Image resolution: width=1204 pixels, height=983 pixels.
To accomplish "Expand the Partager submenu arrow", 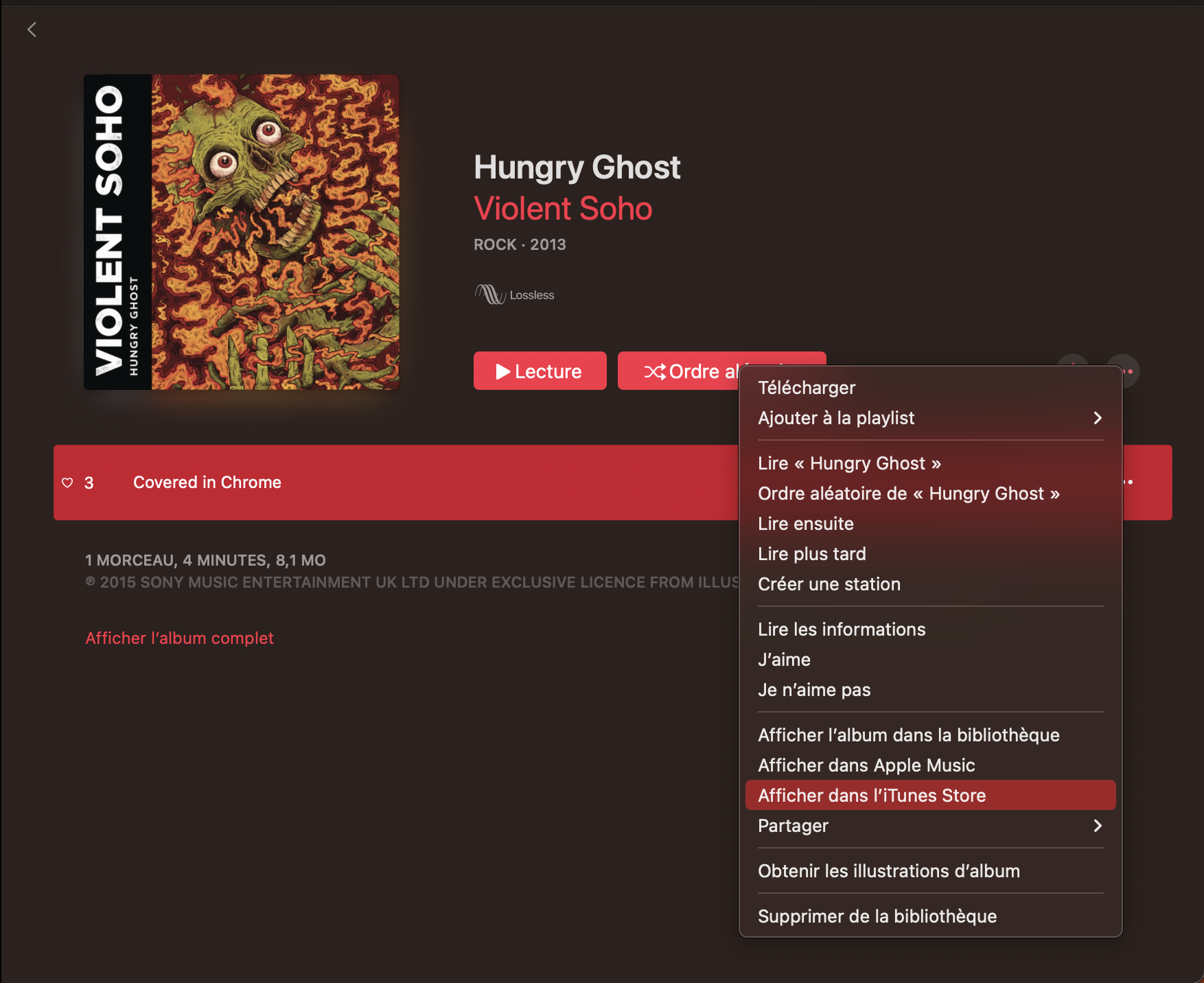I will coord(1098,826).
